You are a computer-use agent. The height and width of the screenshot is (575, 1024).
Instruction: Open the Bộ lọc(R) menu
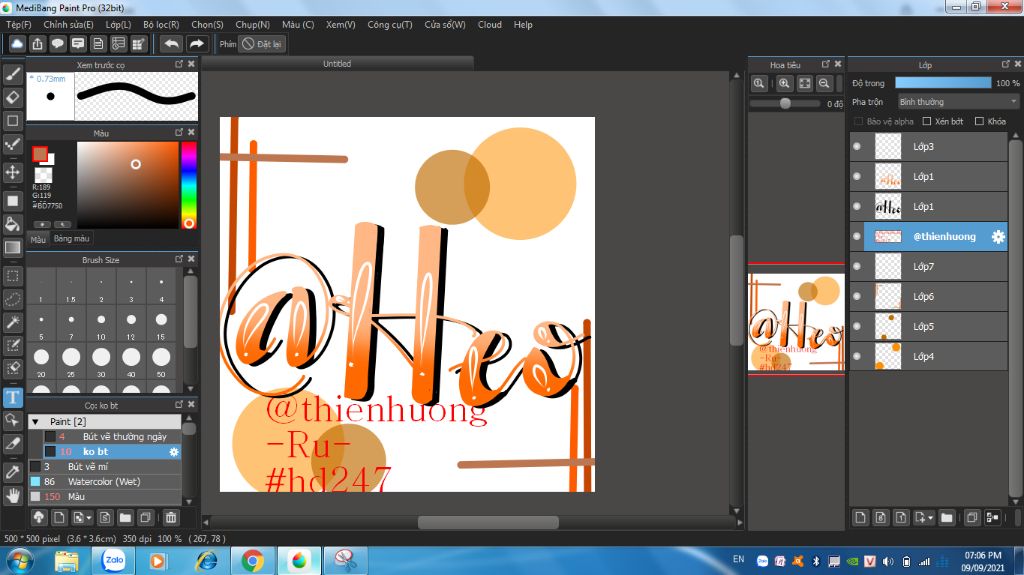click(161, 24)
